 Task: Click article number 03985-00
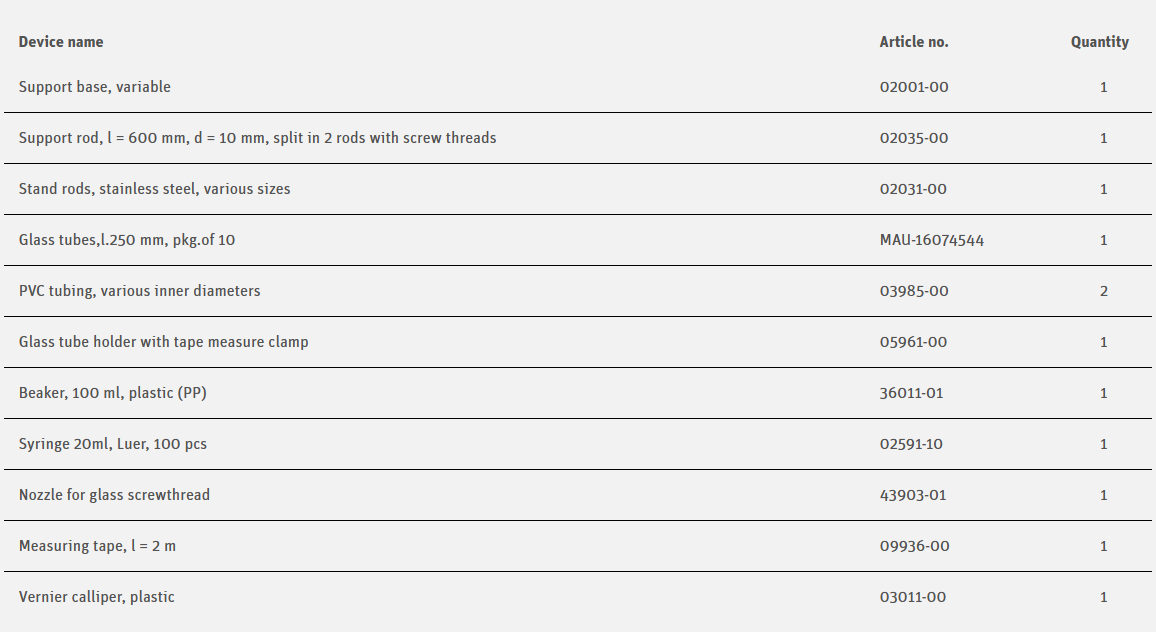pyautogui.click(x=914, y=291)
